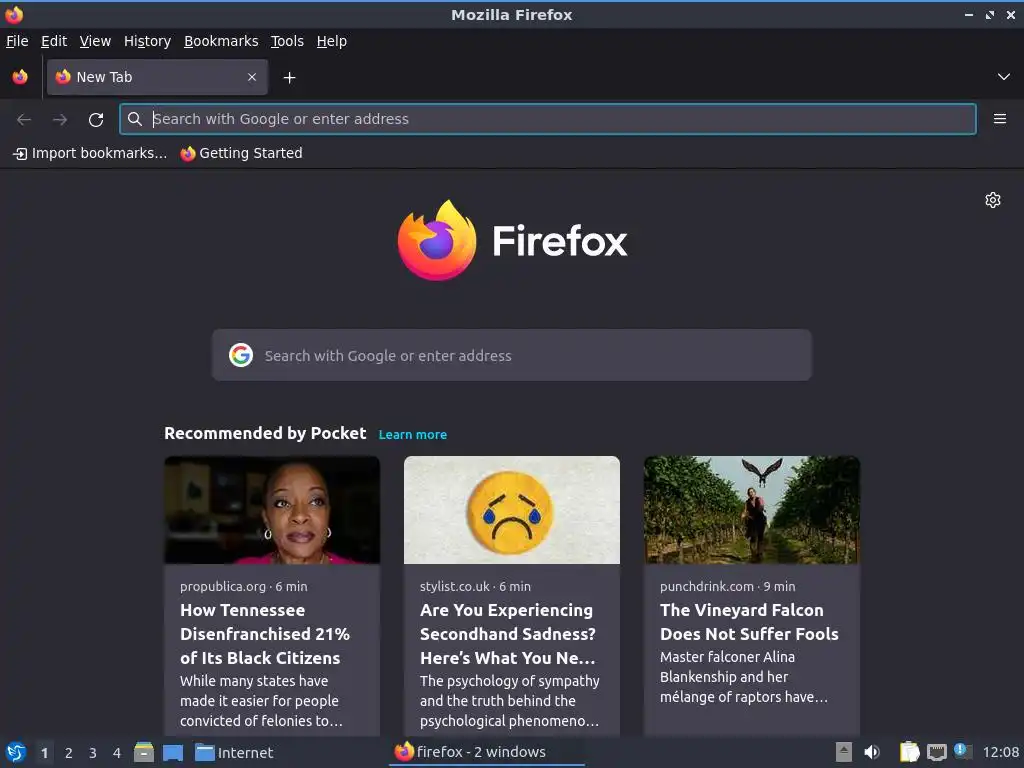This screenshot has width=1024, height=768.
Task: Open the crying emoji article thumbnail
Action: point(512,510)
